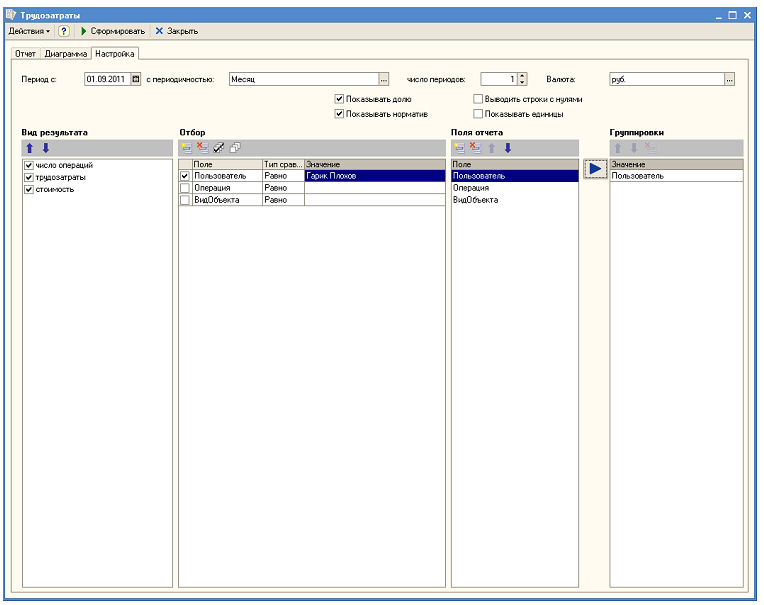Add a new filter row in Отбор
This screenshot has height=605, width=764.
187,148
